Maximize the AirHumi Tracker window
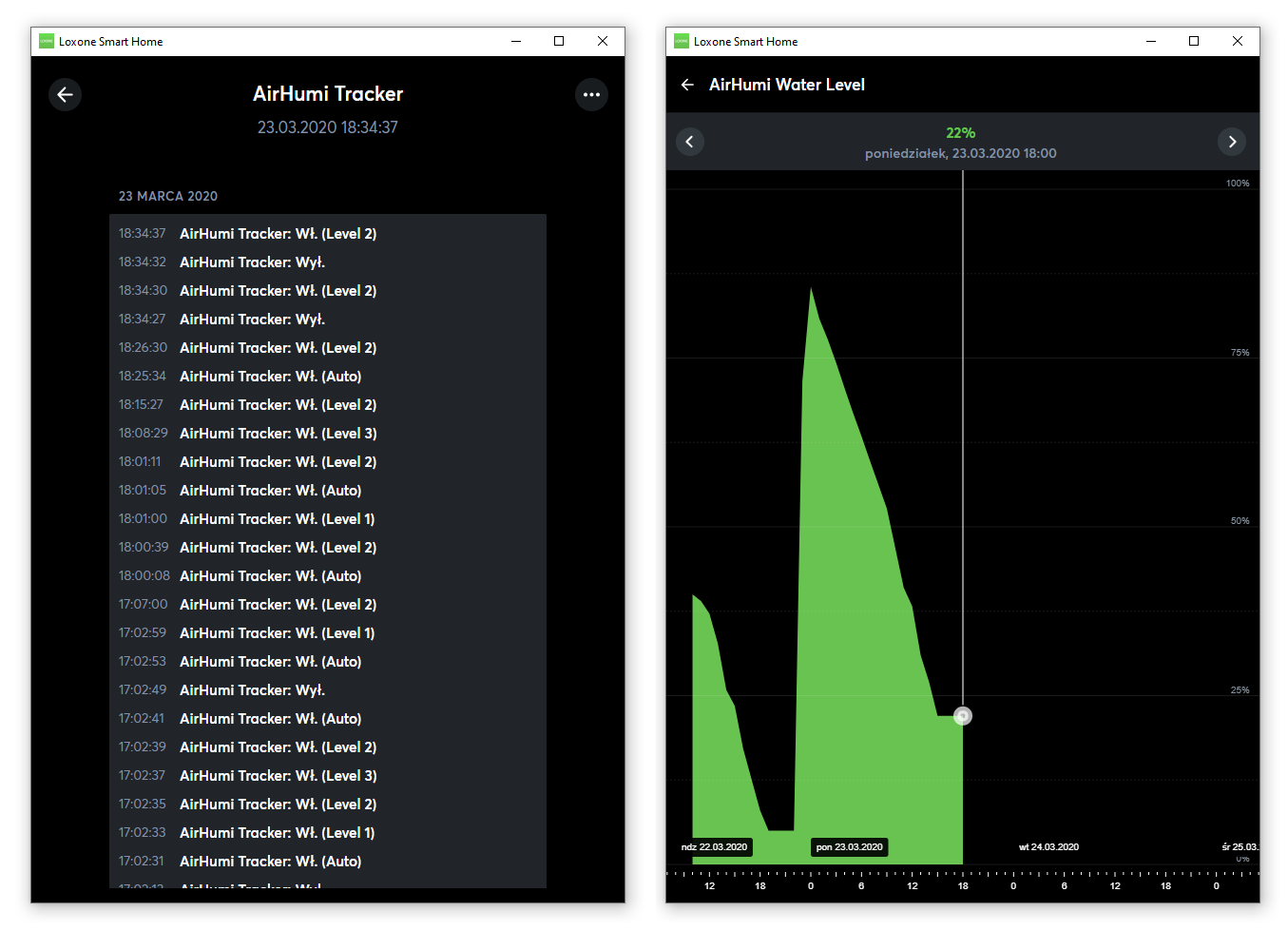This screenshot has width=1288, height=931. [x=559, y=41]
